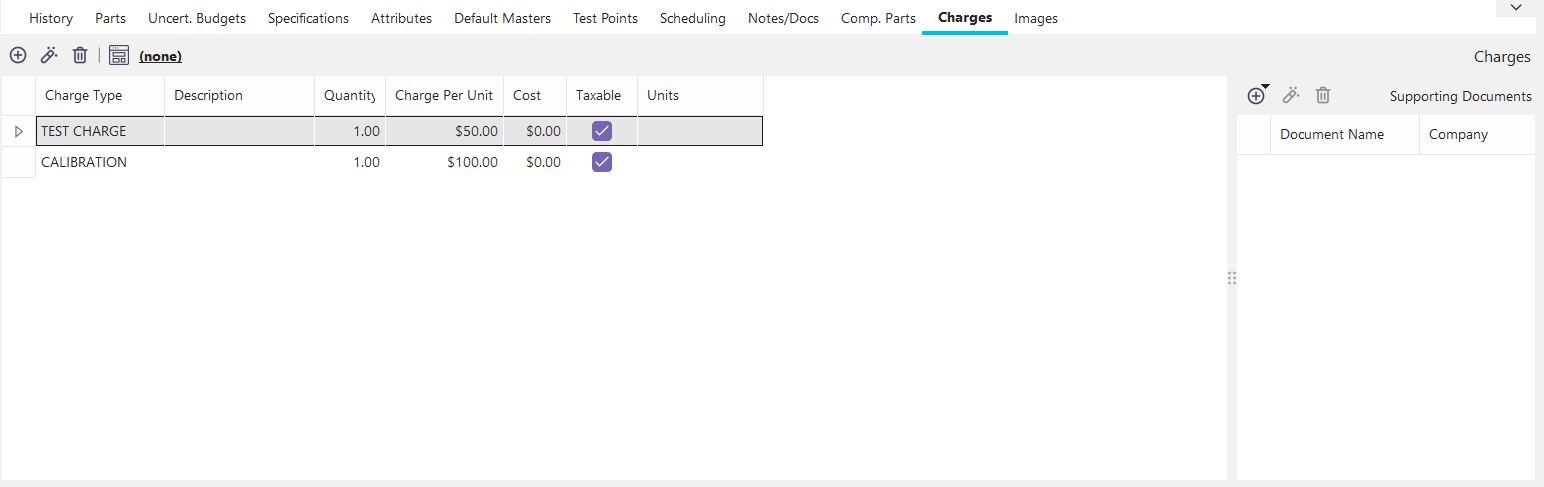Image resolution: width=1544 pixels, height=487 pixels.
Task: Delete the selected charge with the trash icon
Action: (80, 56)
